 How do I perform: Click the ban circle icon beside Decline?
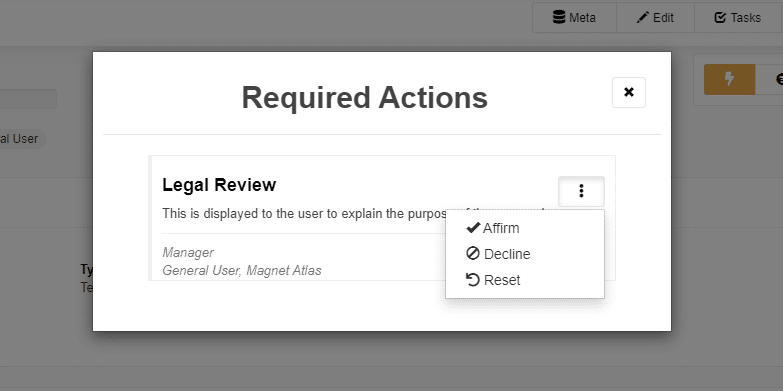tap(472, 254)
